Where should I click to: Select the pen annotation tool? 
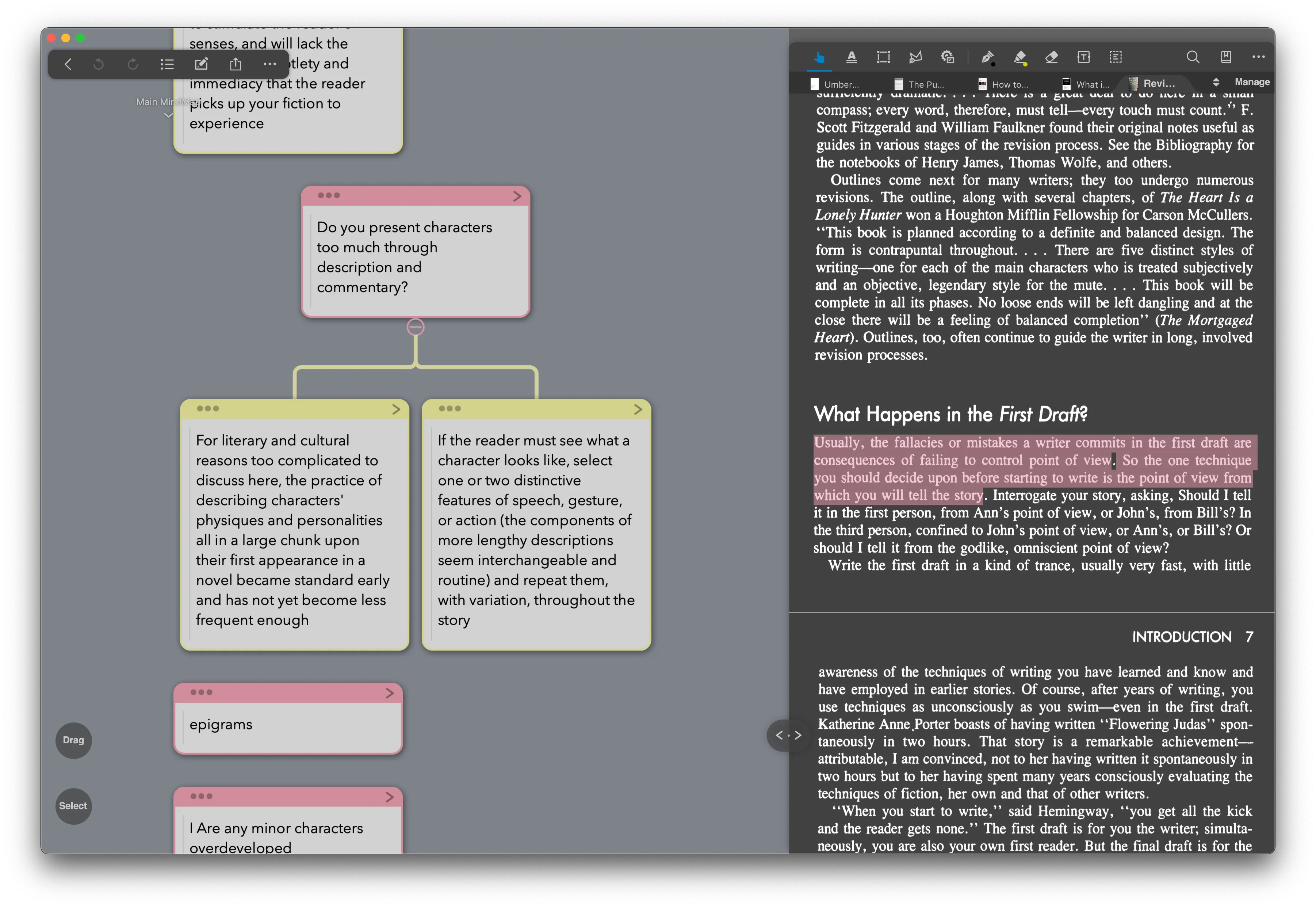tap(988, 57)
